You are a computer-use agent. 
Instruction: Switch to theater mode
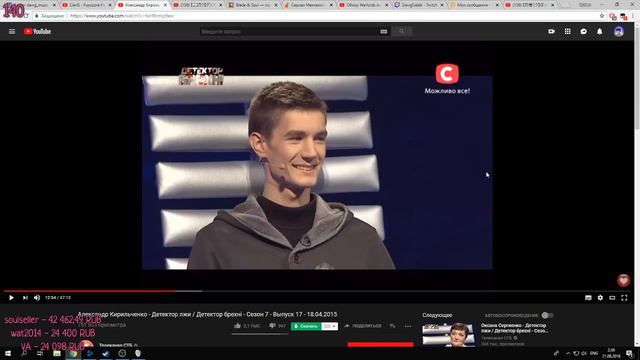coord(612,298)
